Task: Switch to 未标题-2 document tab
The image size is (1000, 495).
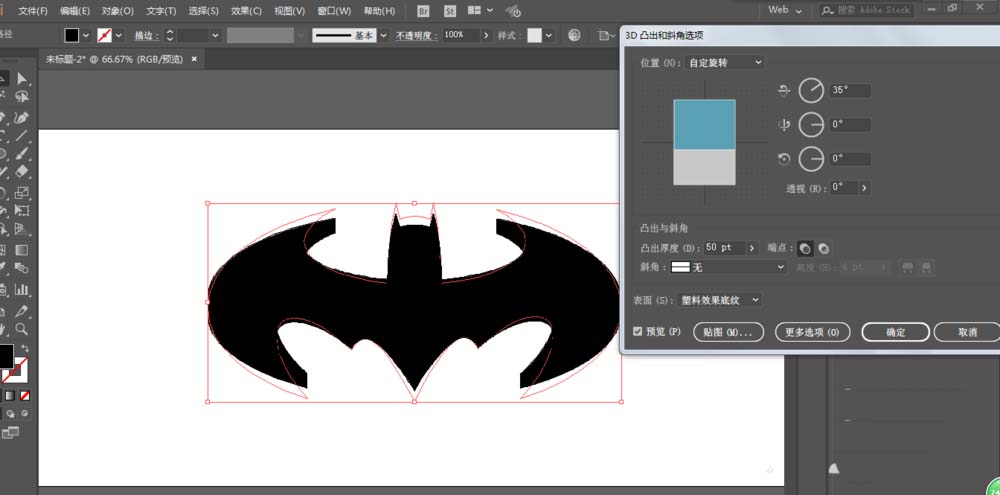Action: (x=114, y=59)
